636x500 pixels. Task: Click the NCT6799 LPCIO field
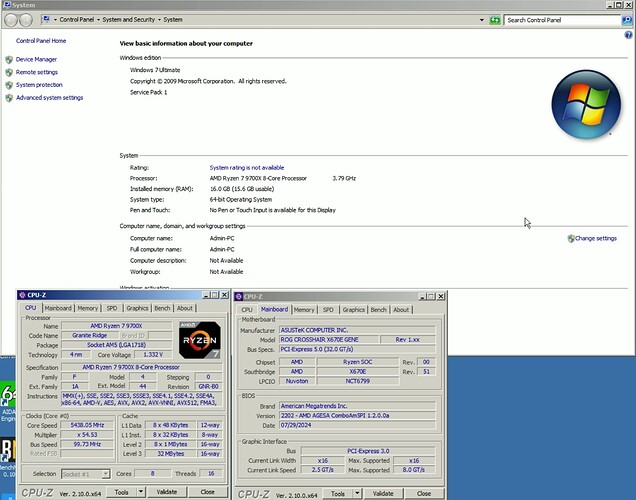357,381
